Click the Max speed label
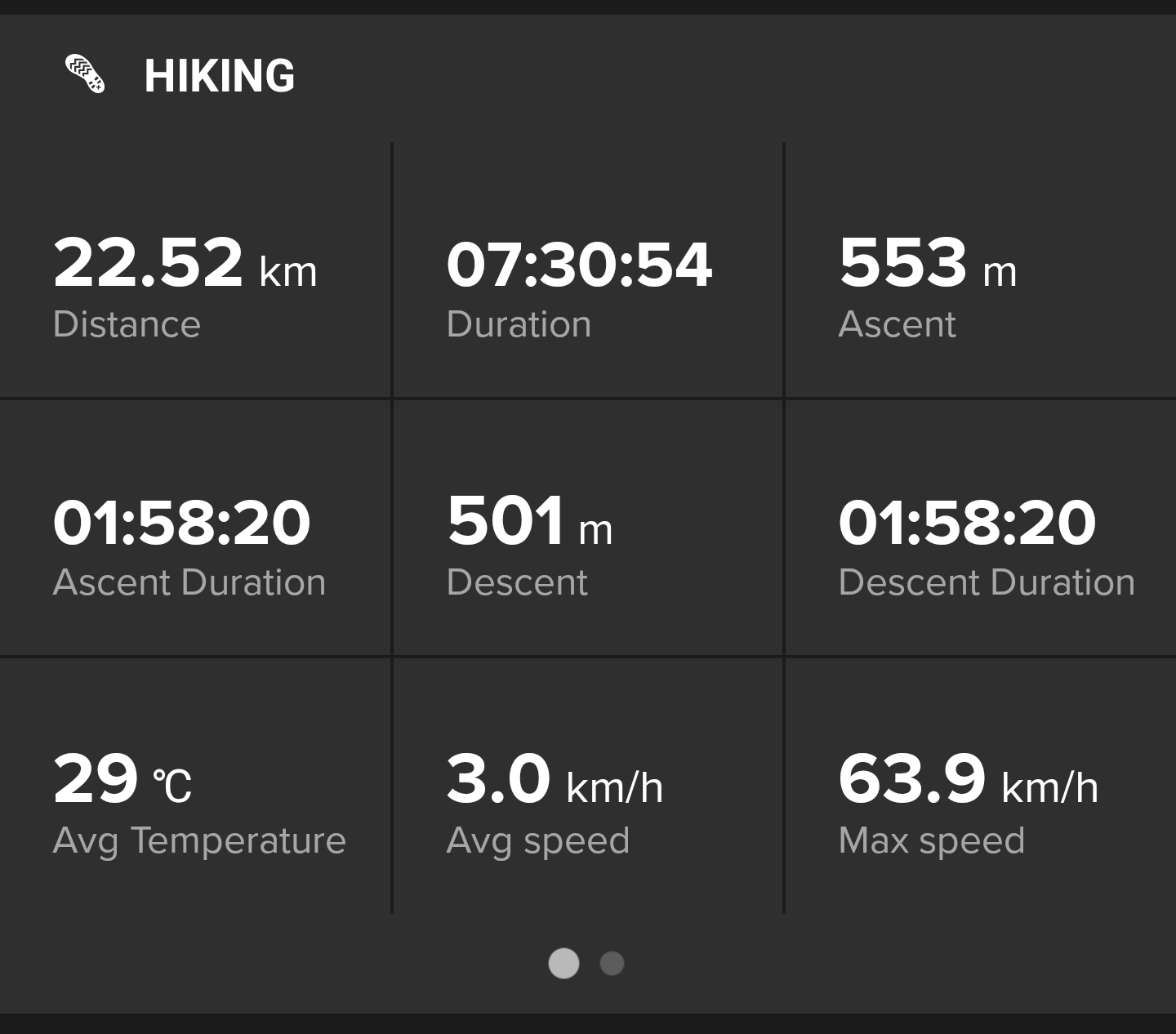The image size is (1176, 1034). tap(932, 841)
